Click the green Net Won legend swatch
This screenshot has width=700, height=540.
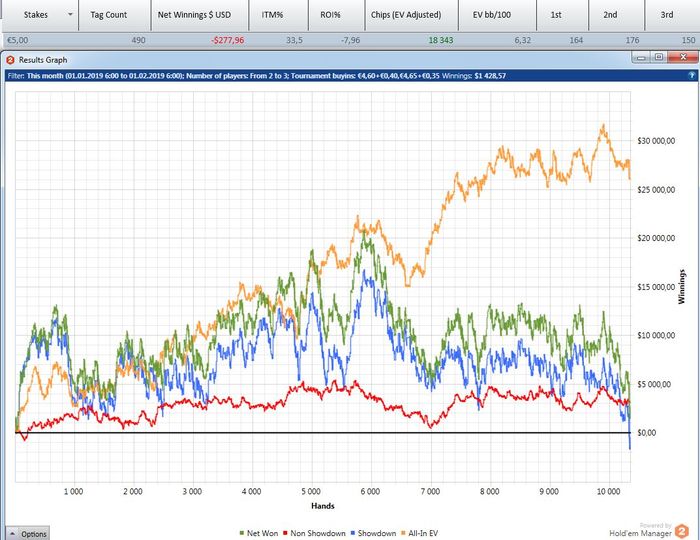(x=242, y=533)
